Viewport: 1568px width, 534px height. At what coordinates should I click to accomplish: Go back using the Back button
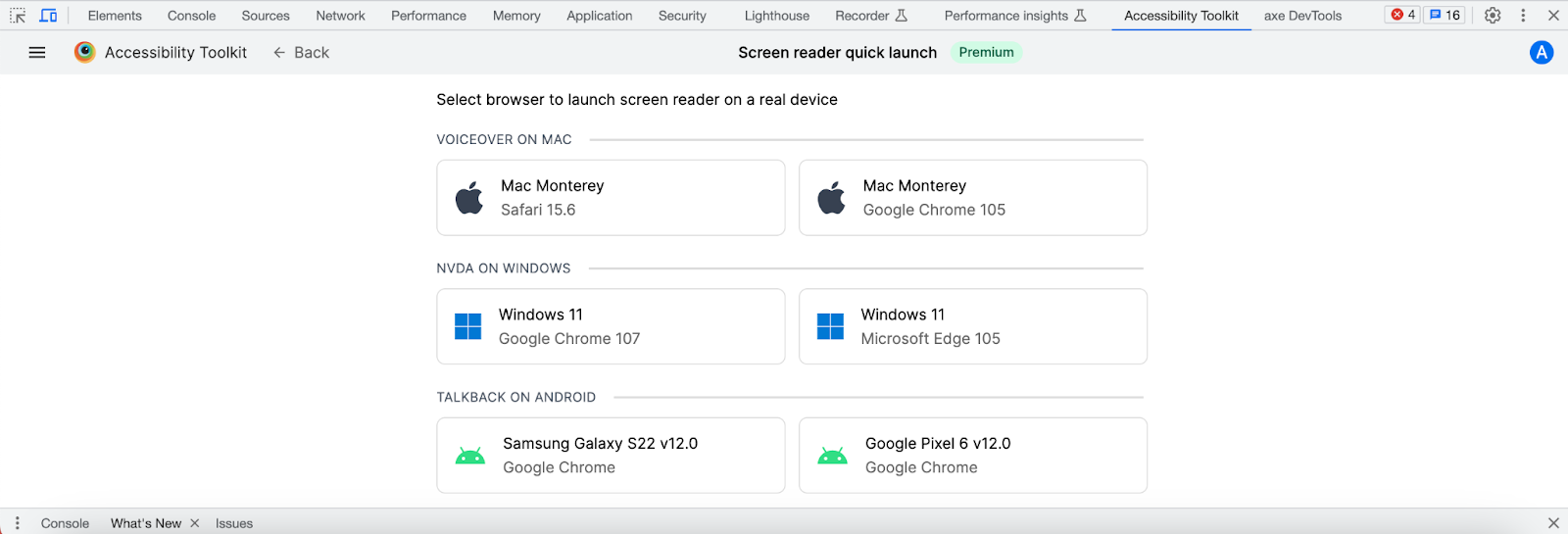pyautogui.click(x=301, y=53)
